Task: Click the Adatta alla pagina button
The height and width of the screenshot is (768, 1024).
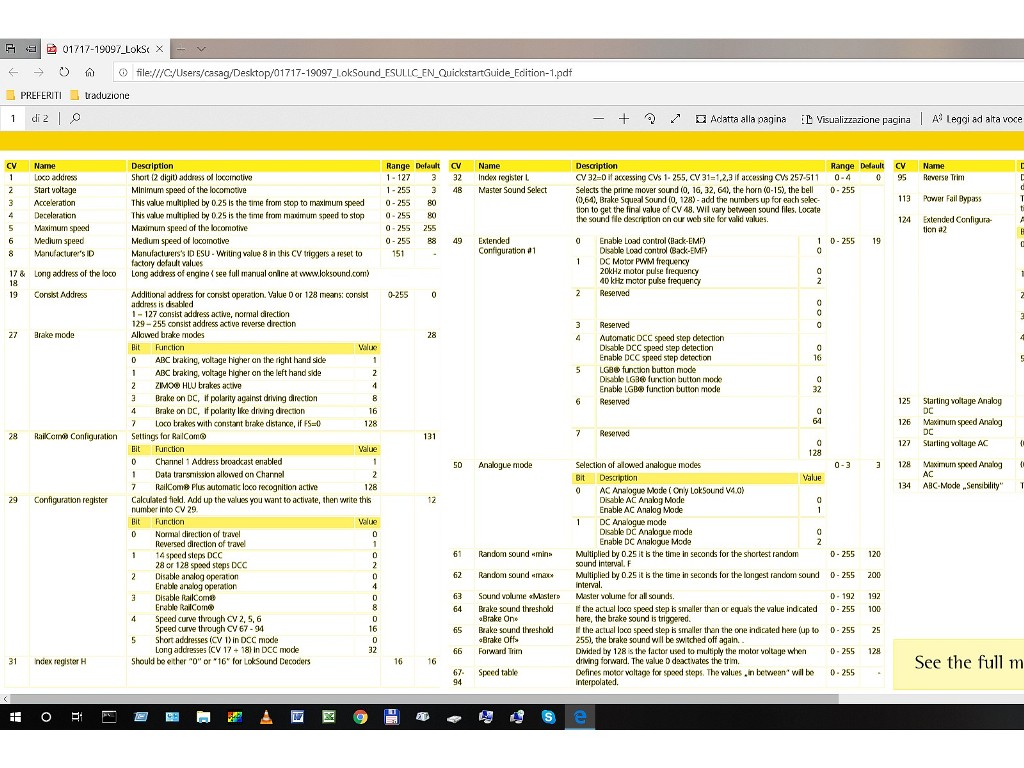Action: point(740,119)
